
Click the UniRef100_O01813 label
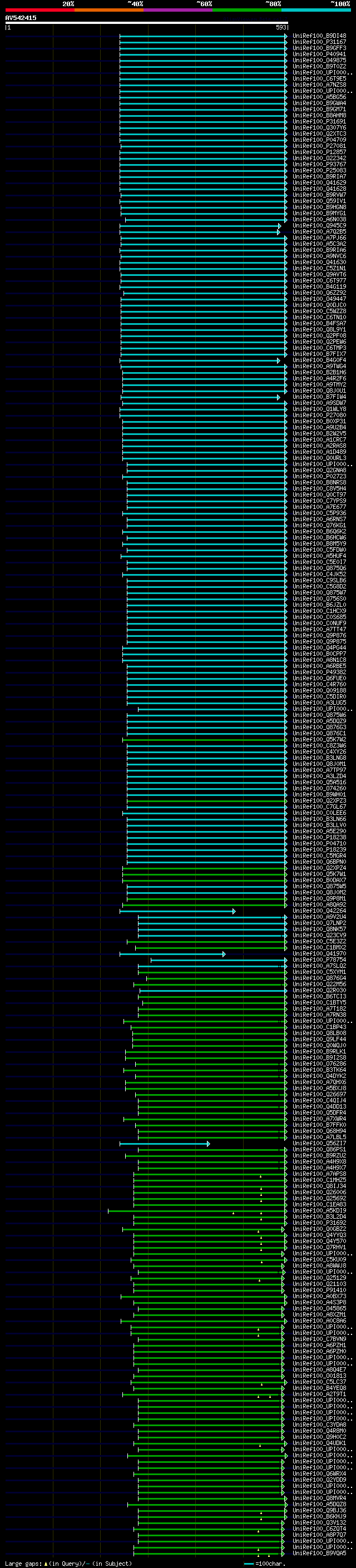pos(319,1376)
